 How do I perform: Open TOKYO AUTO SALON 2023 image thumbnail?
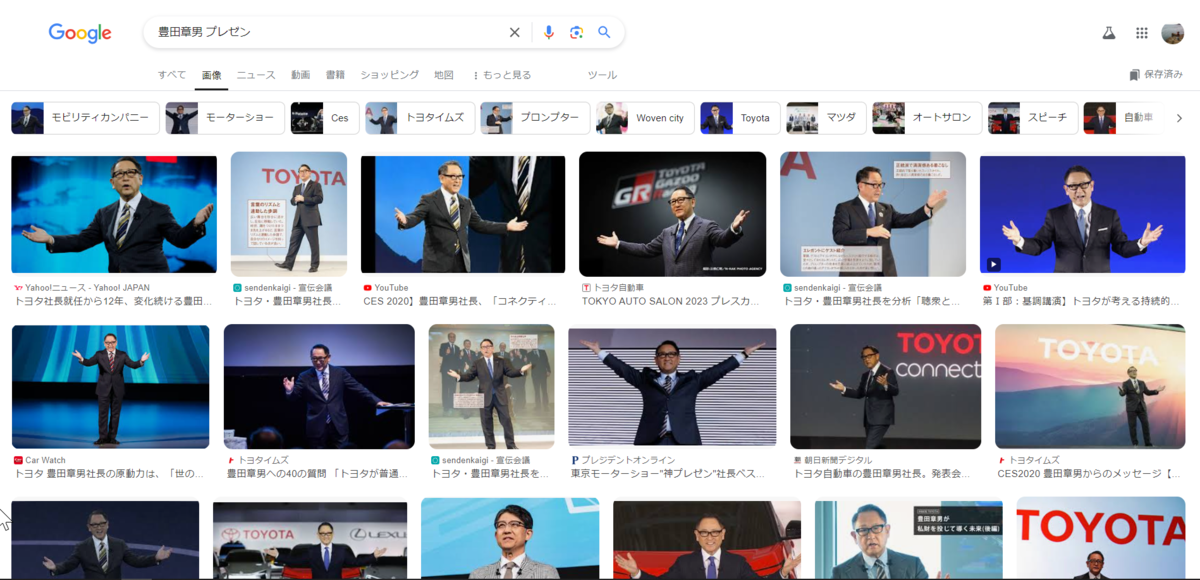(673, 214)
